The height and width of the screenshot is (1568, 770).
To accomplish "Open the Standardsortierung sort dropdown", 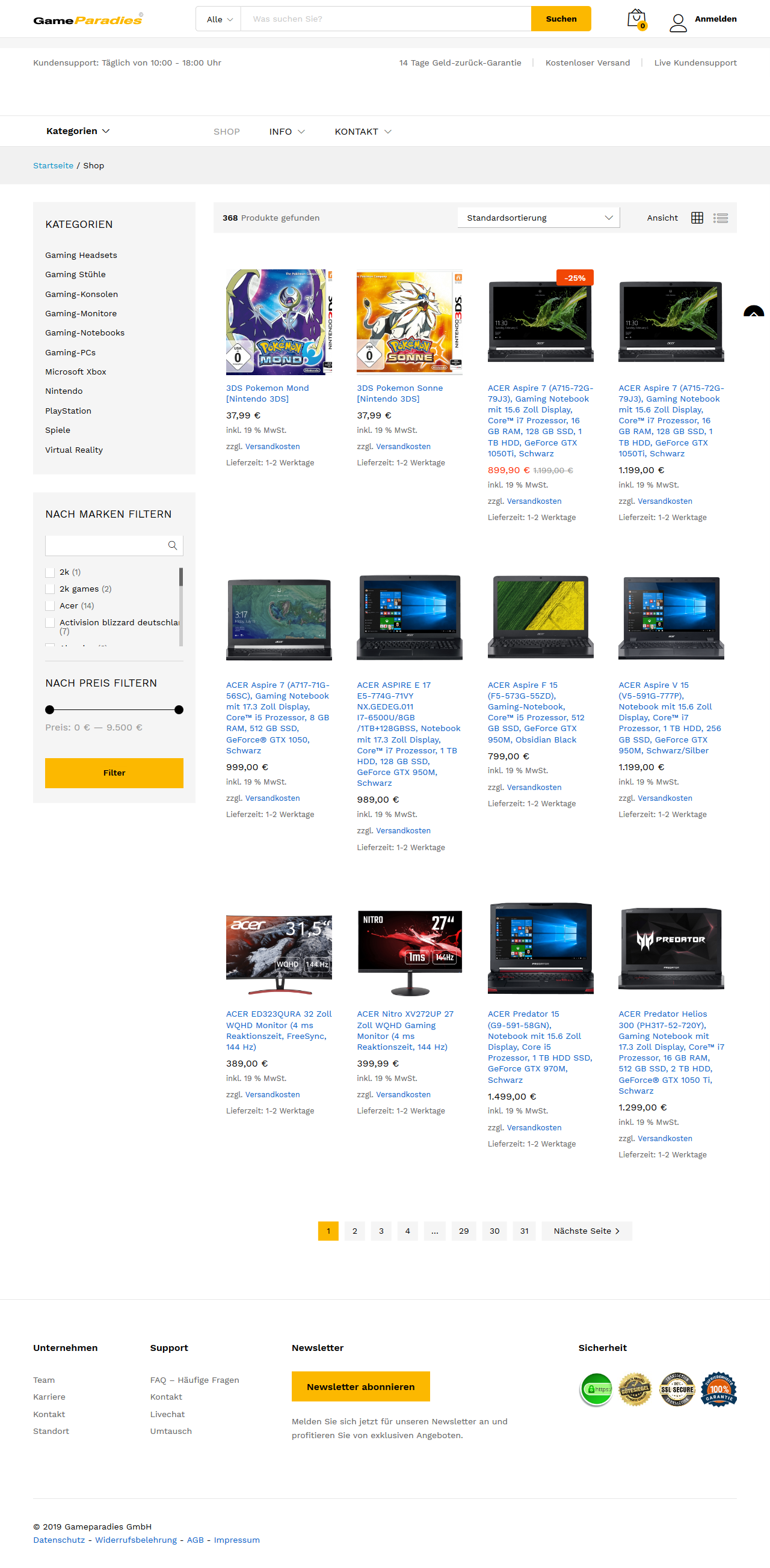I will pos(538,218).
